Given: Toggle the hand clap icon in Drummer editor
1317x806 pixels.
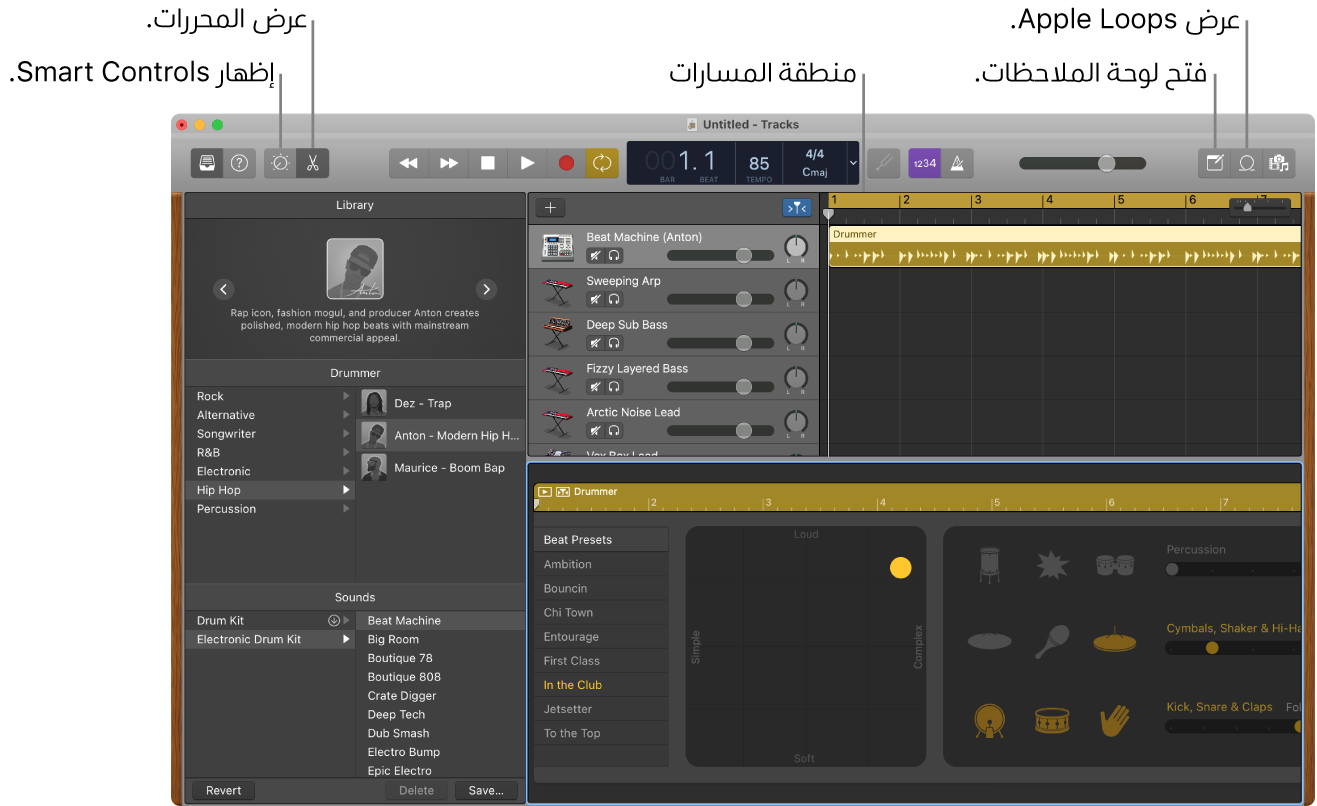Looking at the screenshot, I should click(x=1114, y=720).
